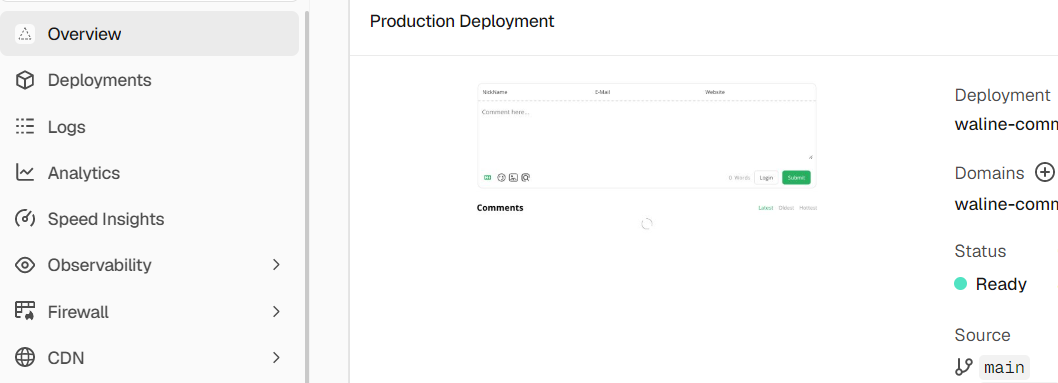The image size is (1058, 383).
Task: Open the Firewall section
Action: tap(149, 312)
